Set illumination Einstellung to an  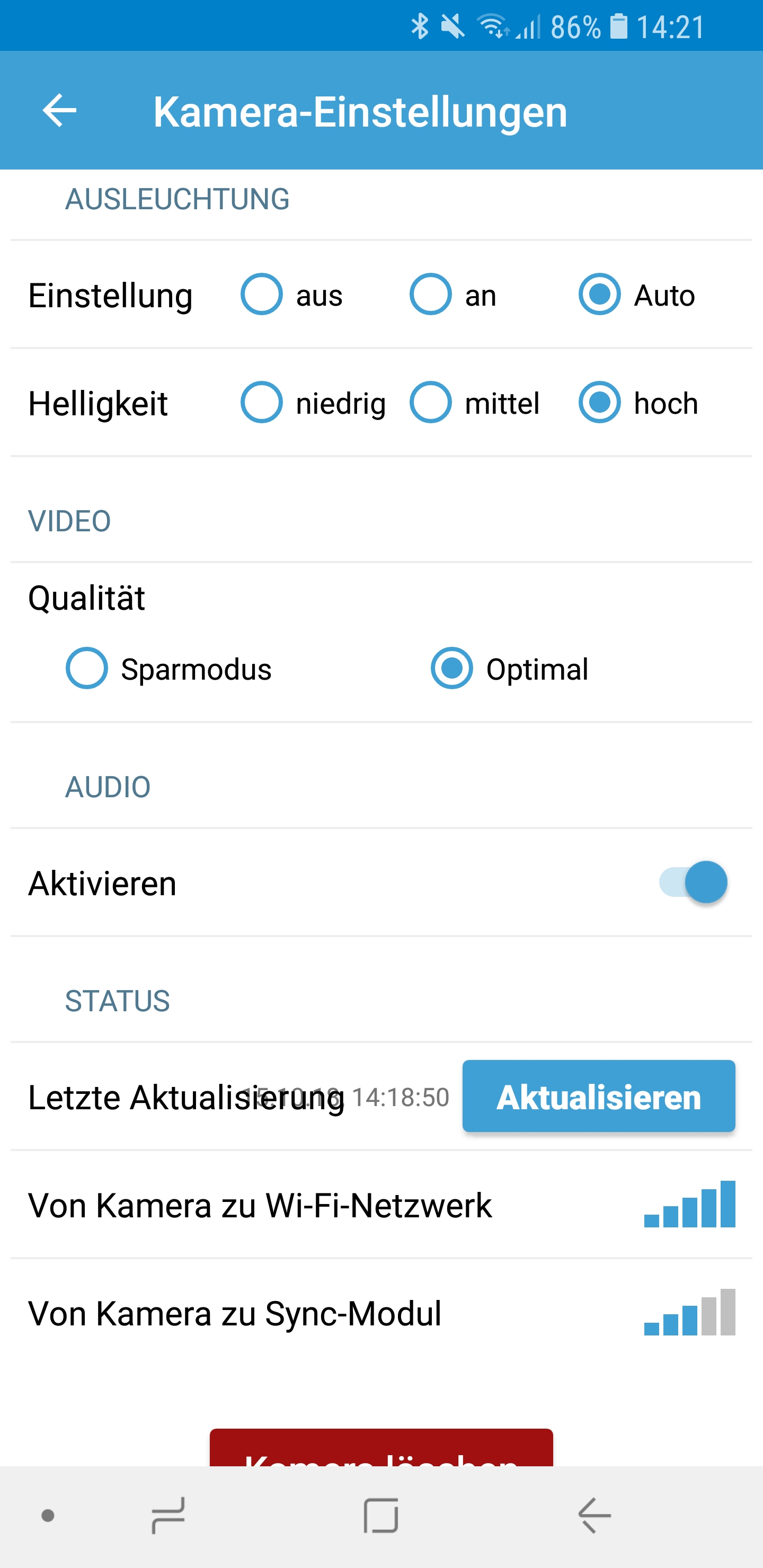click(431, 295)
